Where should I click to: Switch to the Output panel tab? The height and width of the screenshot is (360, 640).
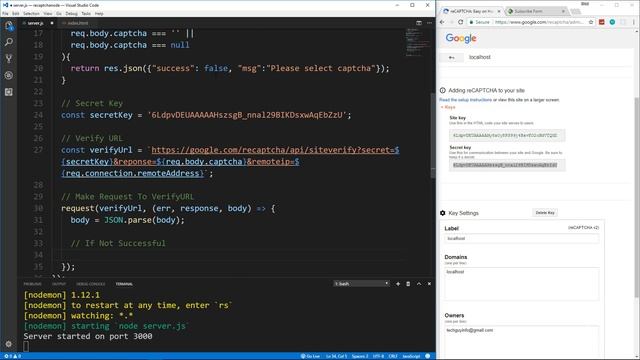coord(59,284)
